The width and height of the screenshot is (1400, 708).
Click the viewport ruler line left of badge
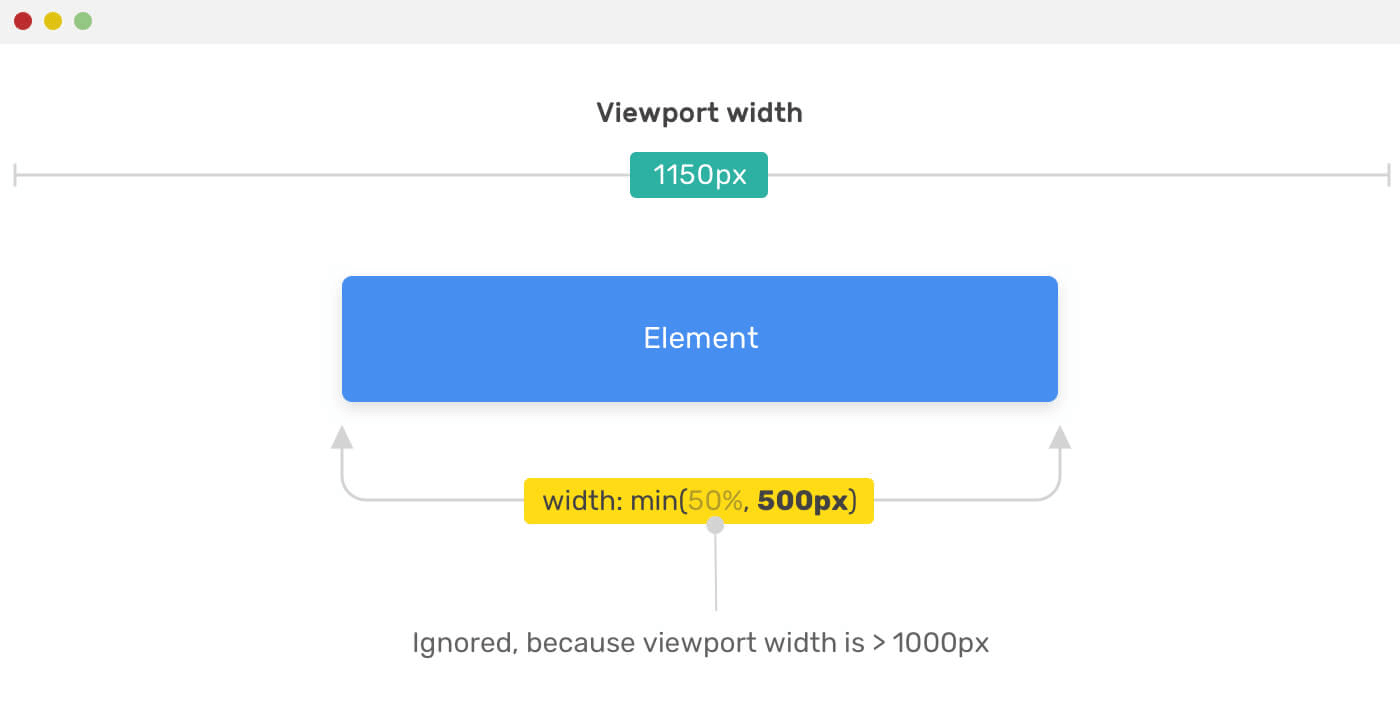click(x=323, y=176)
